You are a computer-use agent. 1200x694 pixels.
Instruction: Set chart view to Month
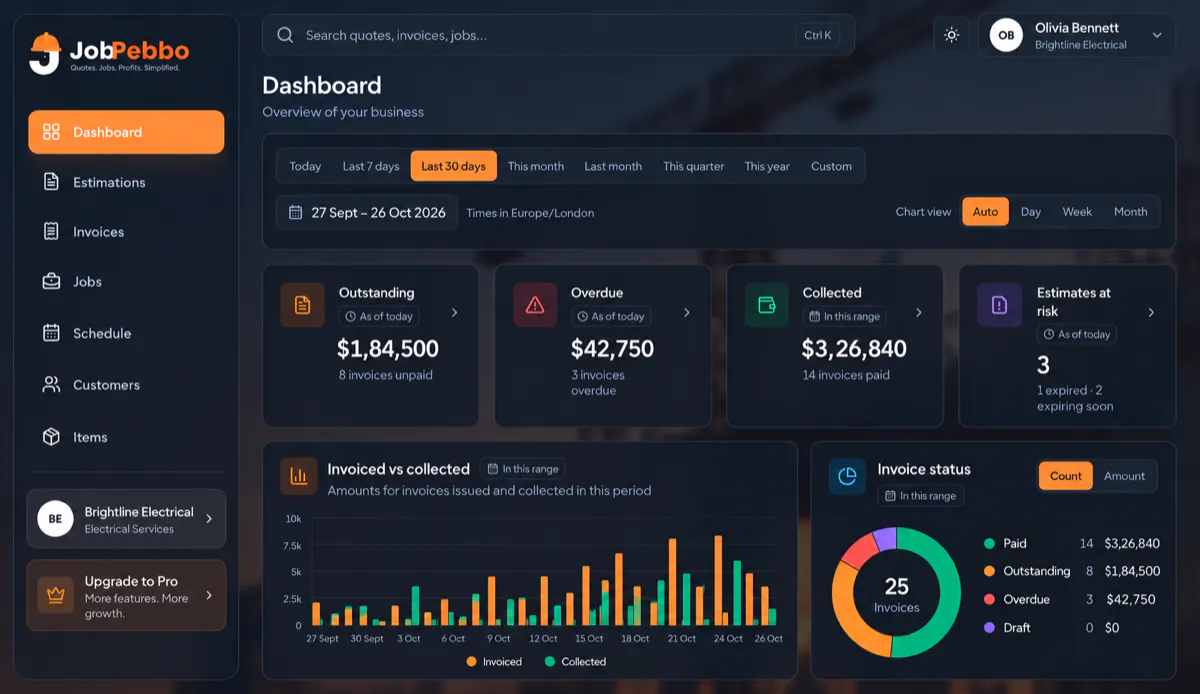click(x=1130, y=212)
